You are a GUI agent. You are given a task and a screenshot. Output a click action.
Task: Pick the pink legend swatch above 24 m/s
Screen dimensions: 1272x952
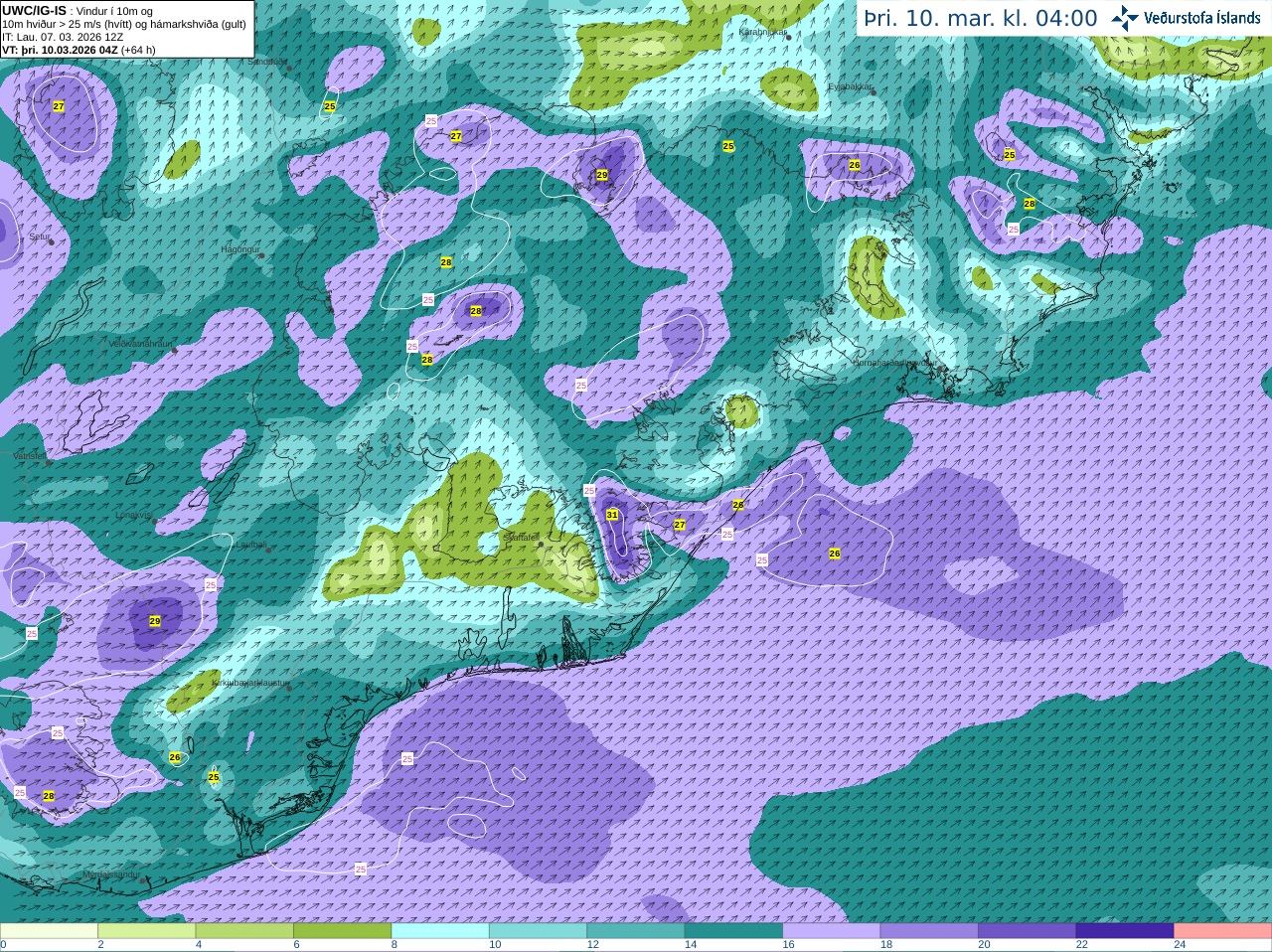coord(1223,931)
